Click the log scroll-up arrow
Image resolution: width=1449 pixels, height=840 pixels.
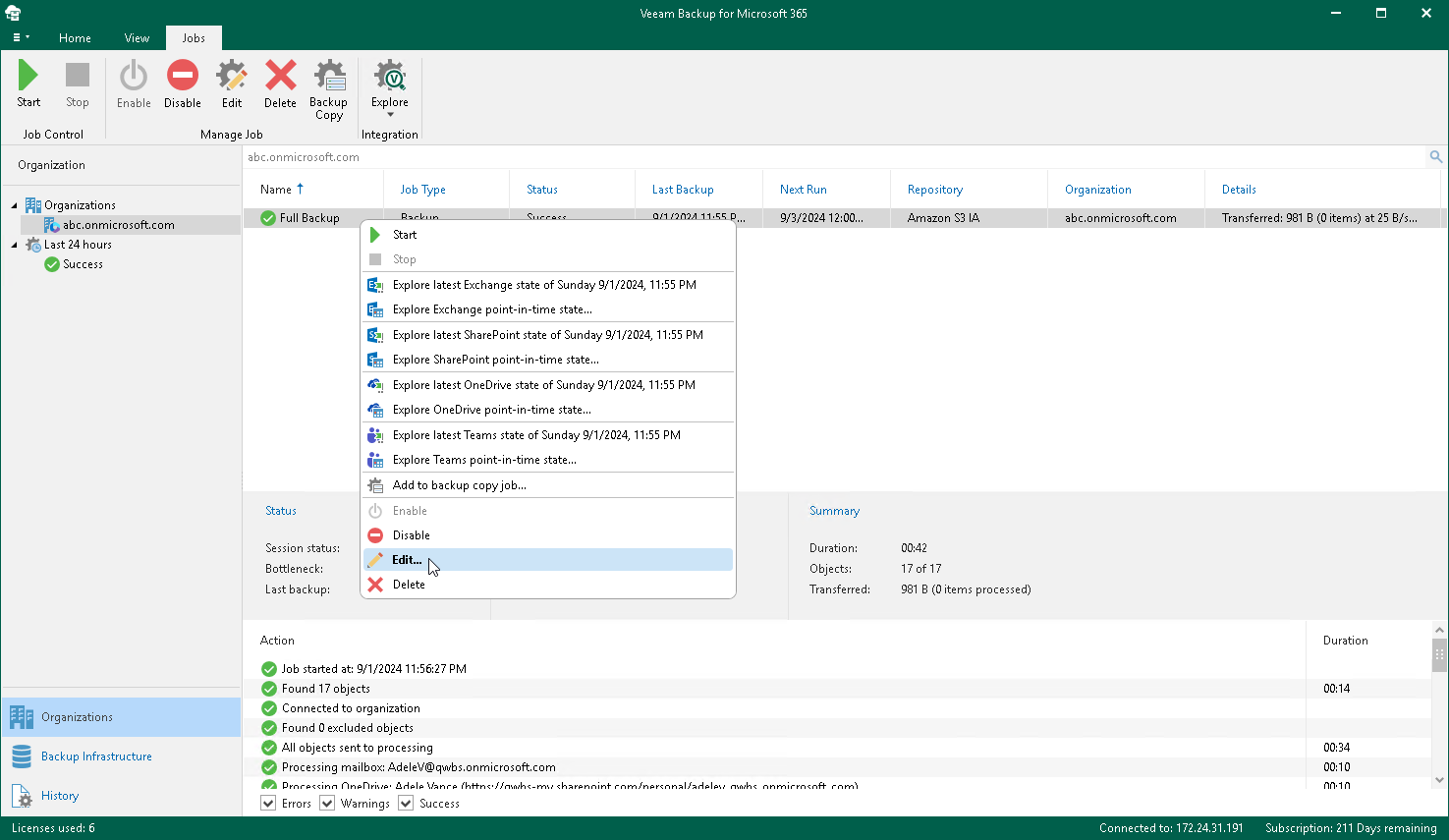[1439, 630]
